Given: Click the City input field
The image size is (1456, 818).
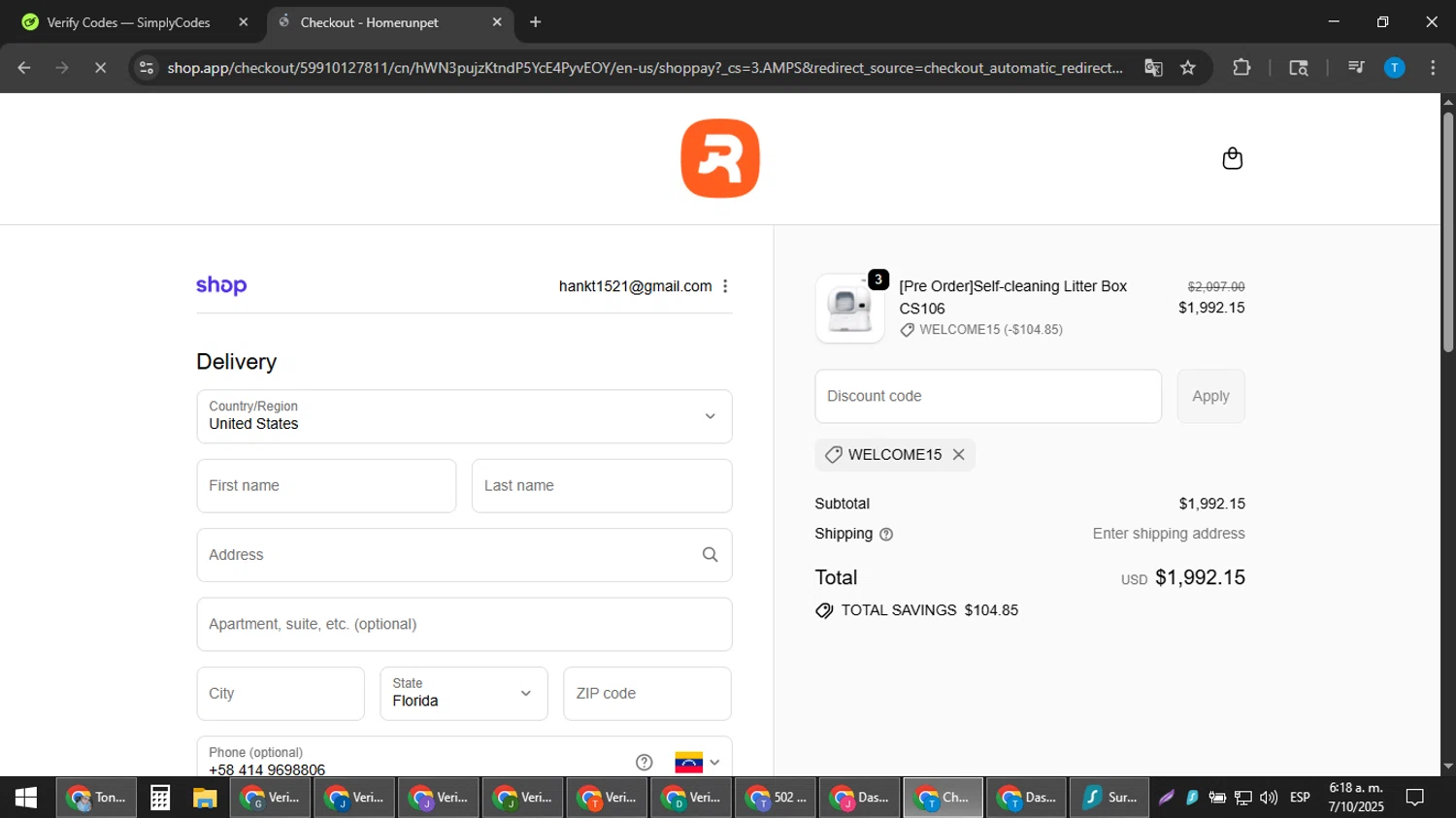Looking at the screenshot, I should point(281,694).
